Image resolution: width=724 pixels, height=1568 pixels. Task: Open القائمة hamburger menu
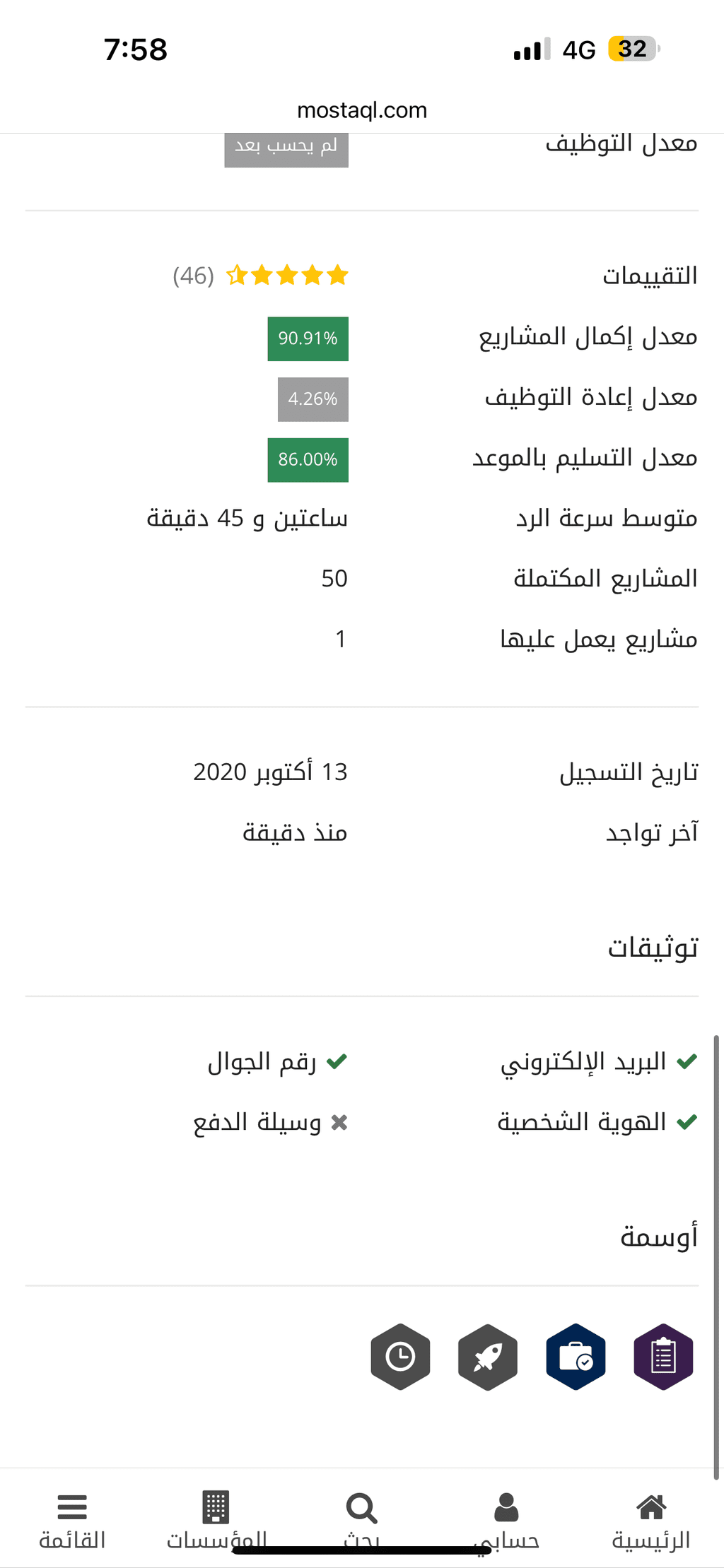coord(72,1507)
